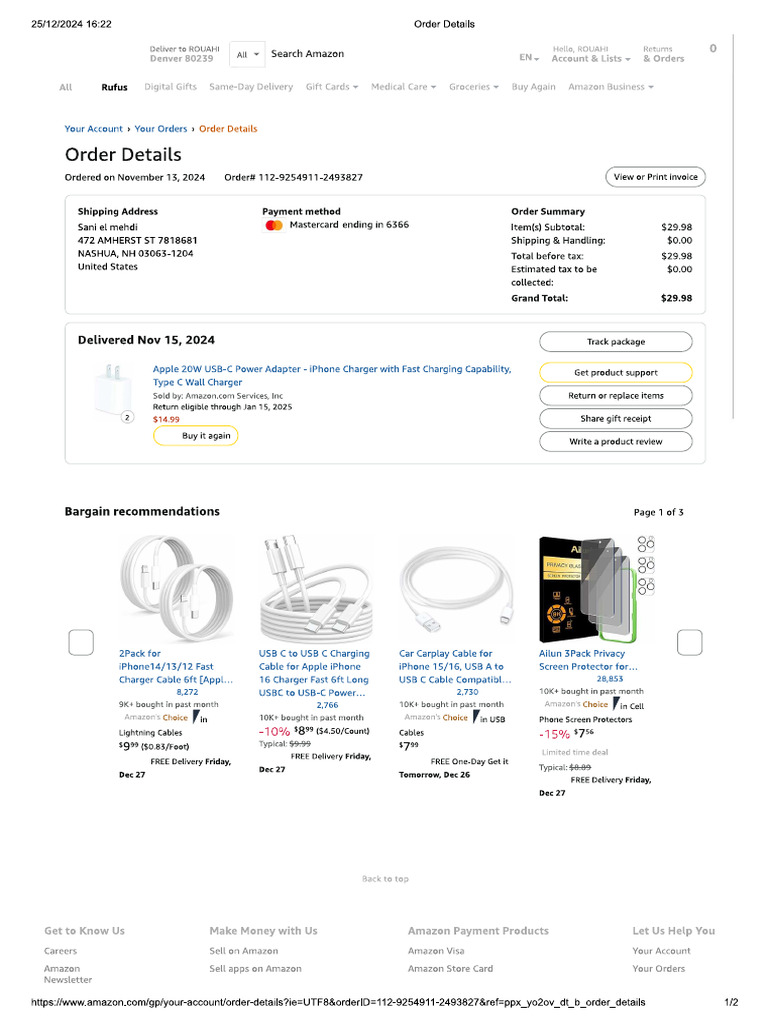Go to Your Orders breadcrumb link

161,129
